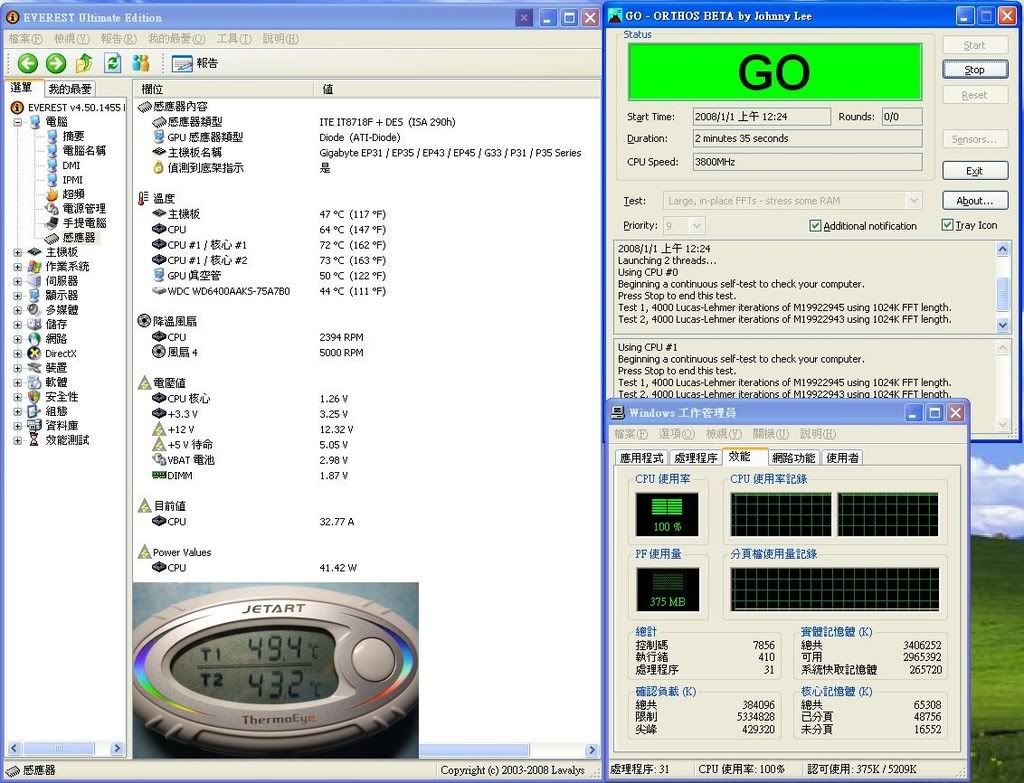Click the users icon in EVEREST toolbar
Image resolution: width=1024 pixels, height=783 pixels.
click(140, 63)
